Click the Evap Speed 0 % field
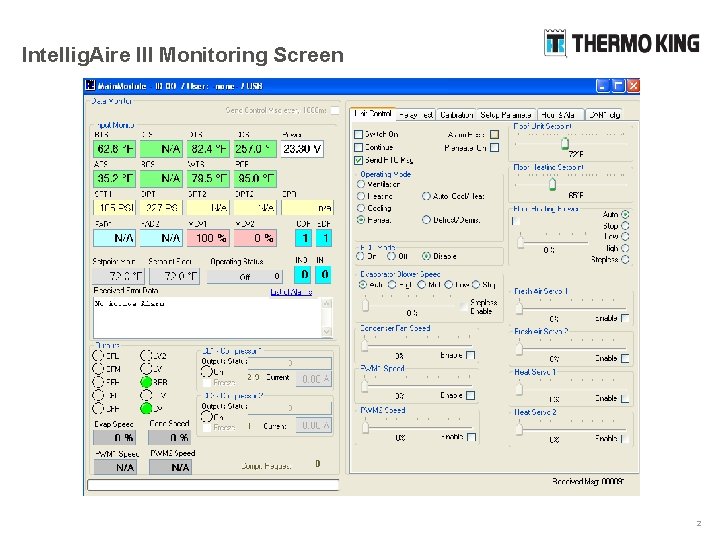The width and height of the screenshot is (720, 540). point(115,437)
